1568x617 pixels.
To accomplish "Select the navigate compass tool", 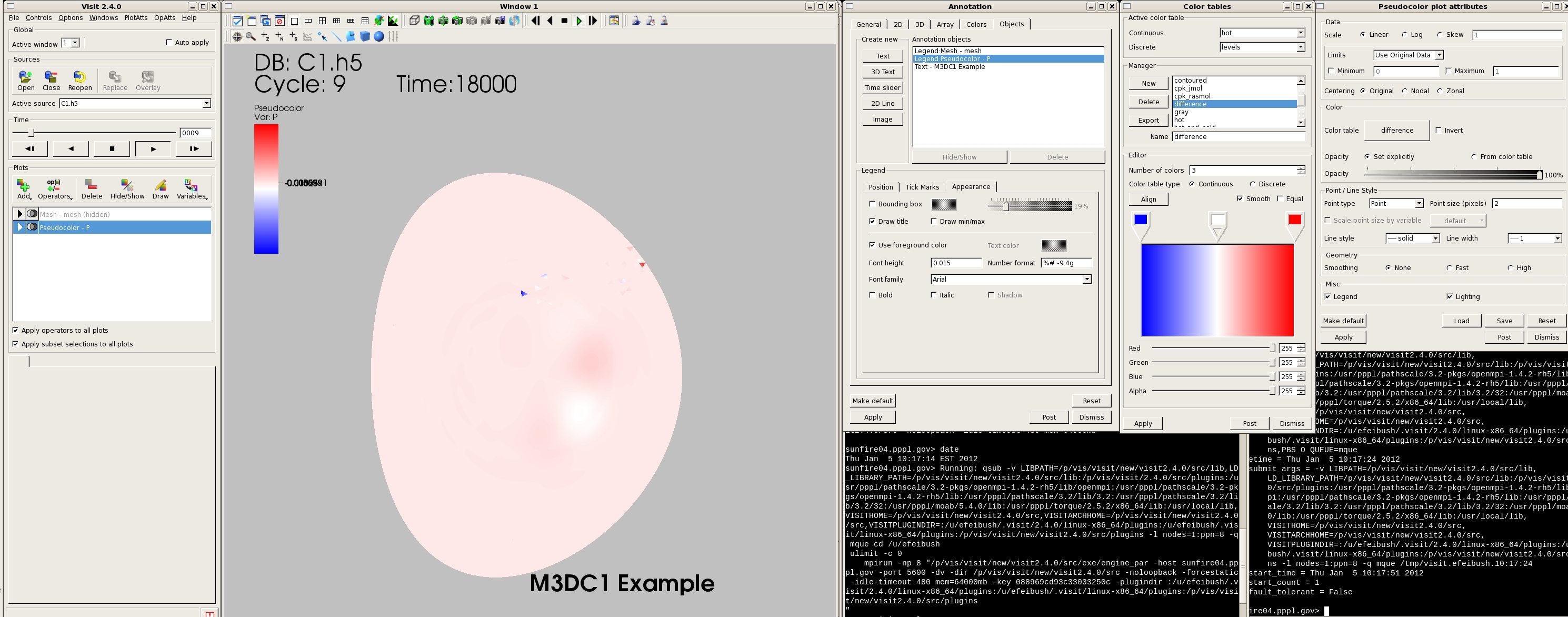I will click(x=237, y=36).
